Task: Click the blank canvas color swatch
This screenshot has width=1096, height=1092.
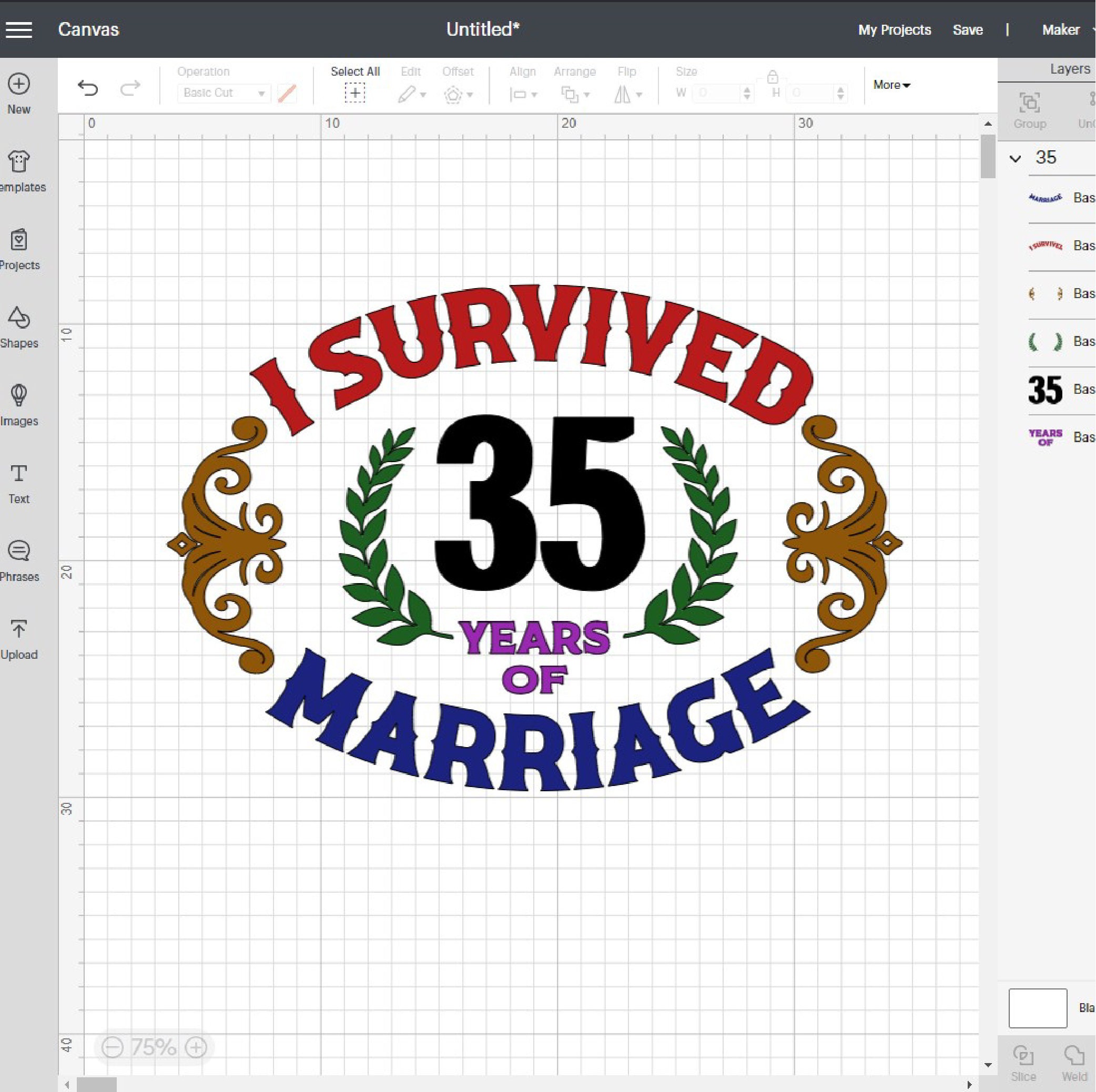Action: click(x=1038, y=1007)
